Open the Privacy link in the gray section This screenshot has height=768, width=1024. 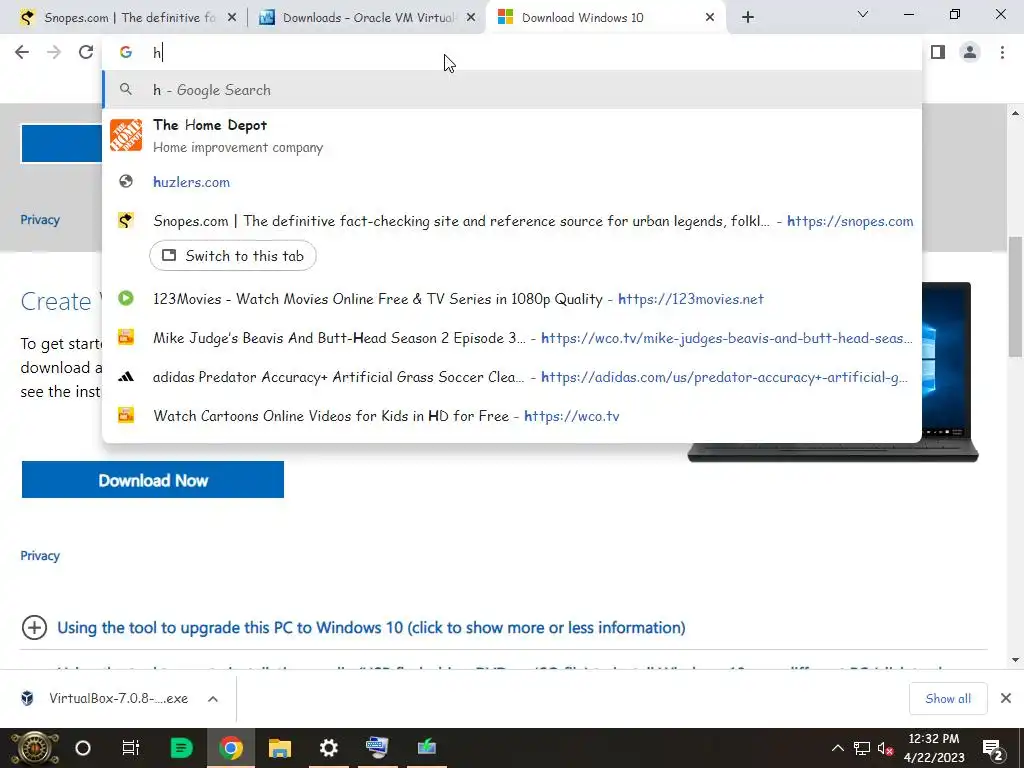(x=40, y=220)
